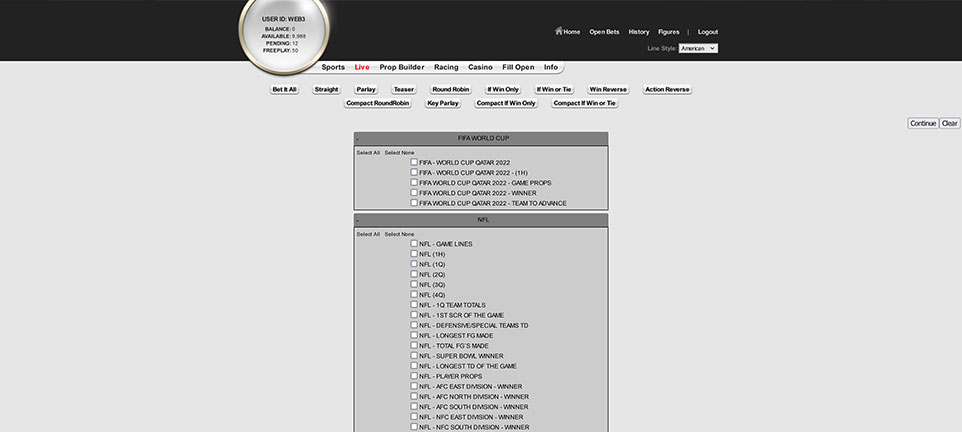Open the Open Bets page
The image size is (962, 432).
pyautogui.click(x=604, y=32)
